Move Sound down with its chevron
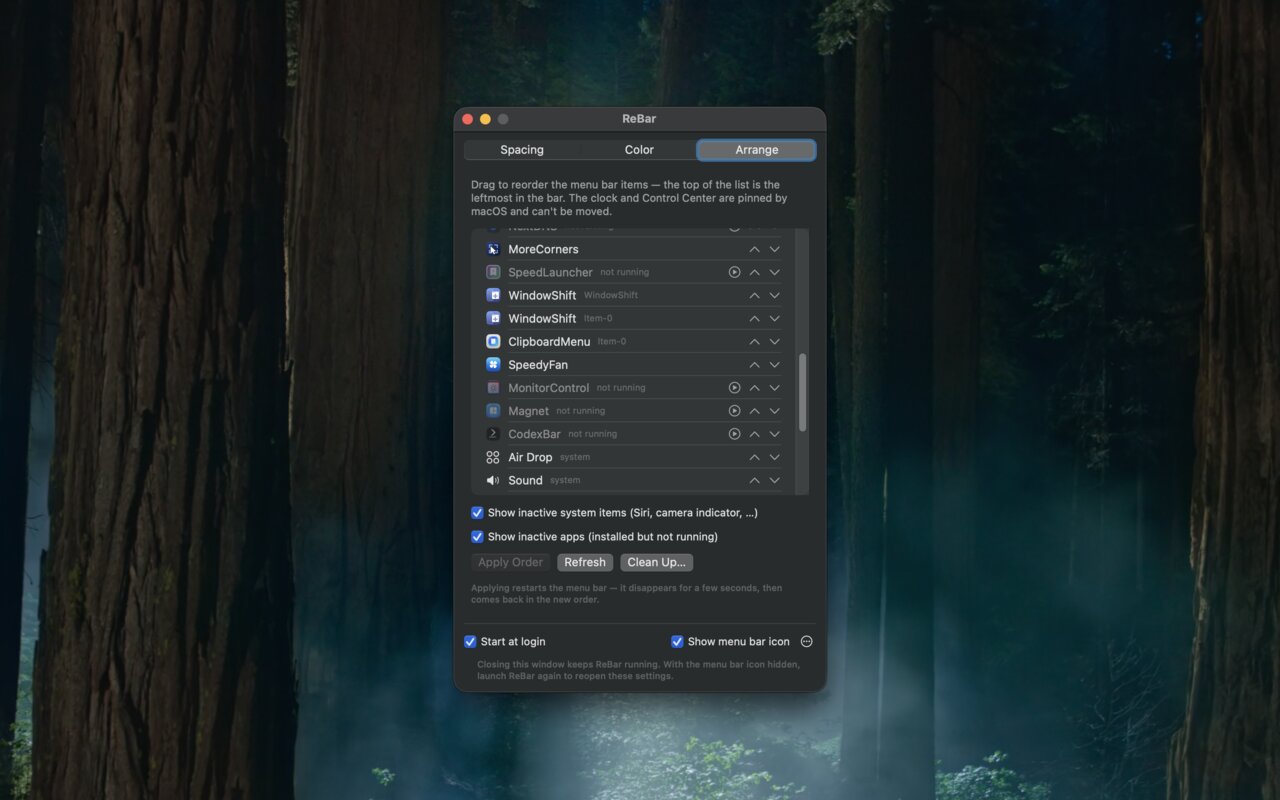Image resolution: width=1280 pixels, height=800 pixels. [x=774, y=480]
